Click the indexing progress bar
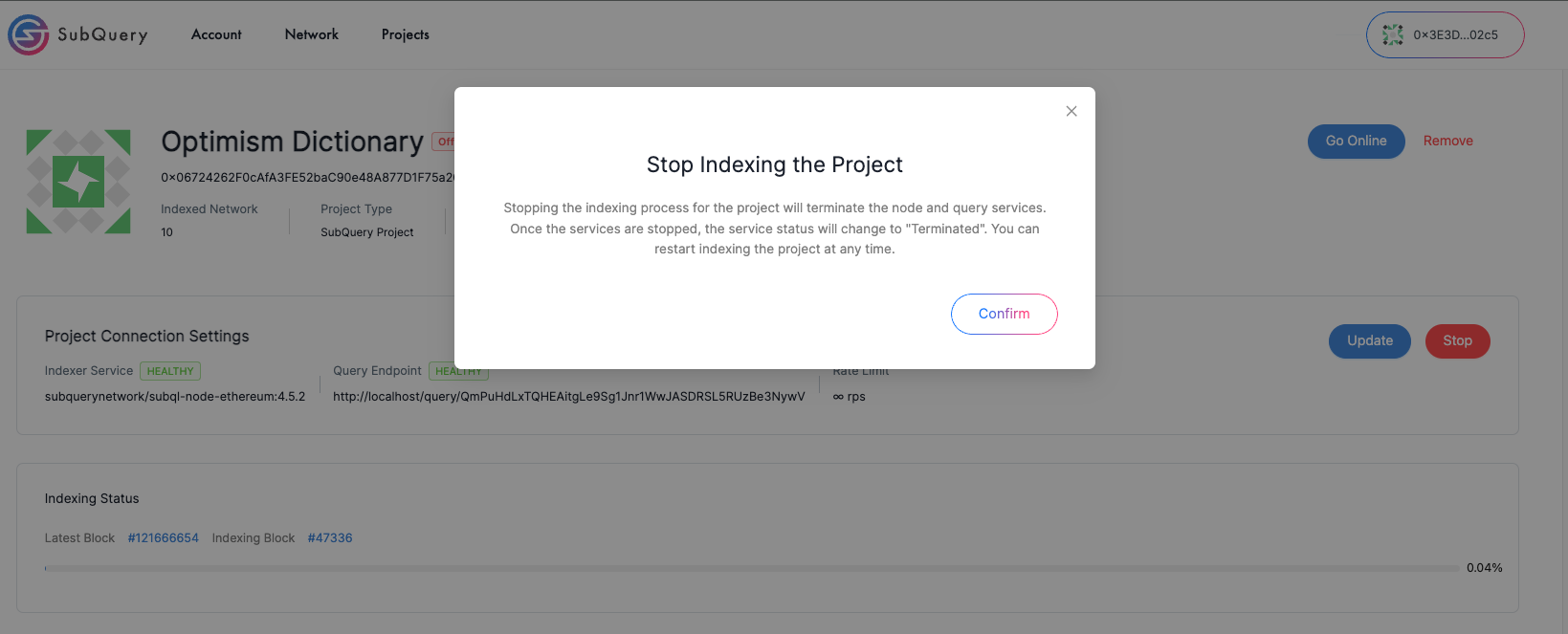 (752, 568)
